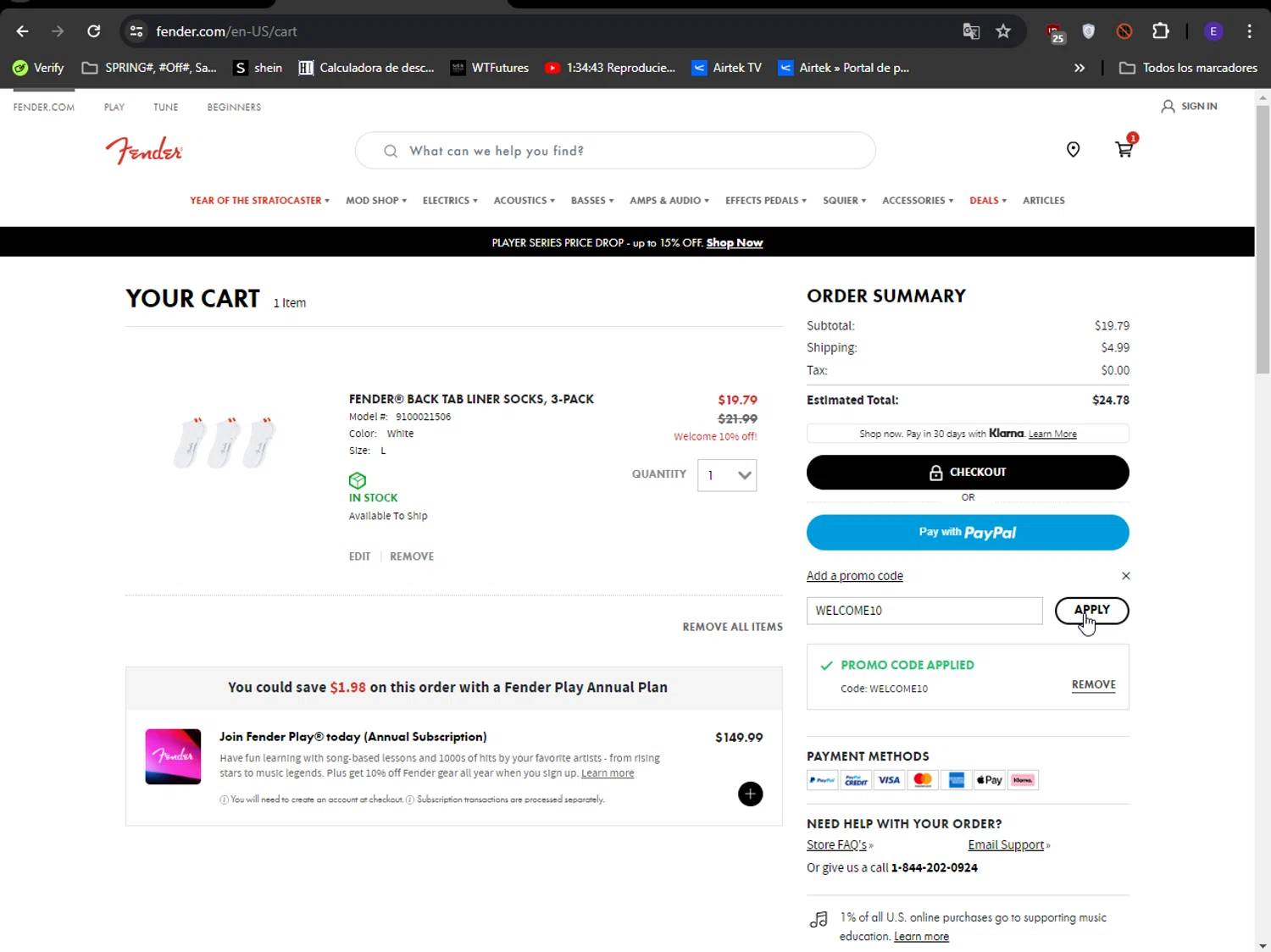Open FENDER.COM top link
The height and width of the screenshot is (952, 1271).
[x=44, y=108]
